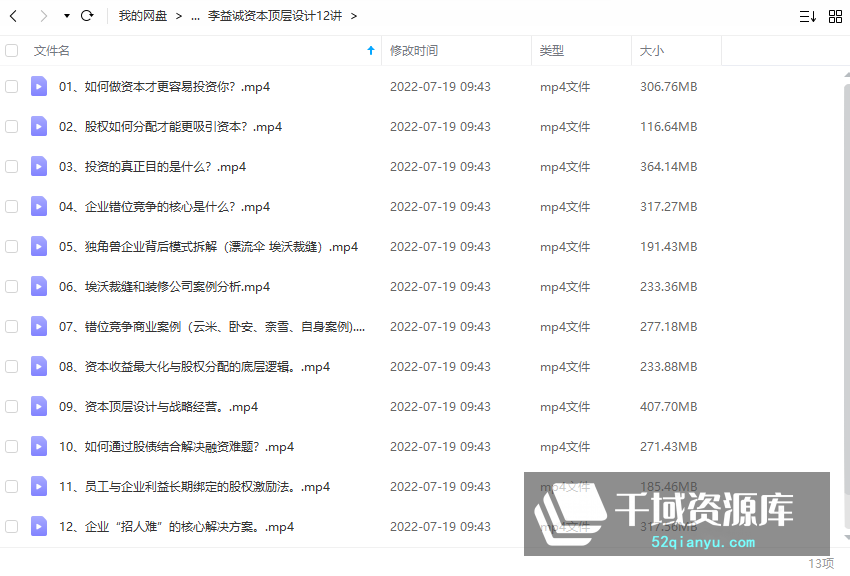Click video icon of 11、员工与企业利益
Image resolution: width=850 pixels, height=576 pixels.
point(38,487)
